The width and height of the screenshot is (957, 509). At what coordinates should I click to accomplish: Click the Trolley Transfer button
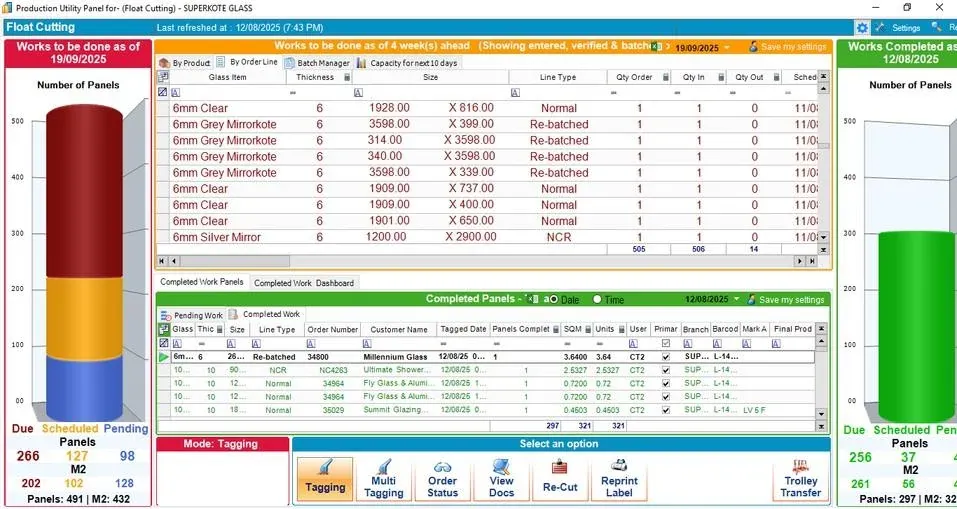click(x=801, y=479)
